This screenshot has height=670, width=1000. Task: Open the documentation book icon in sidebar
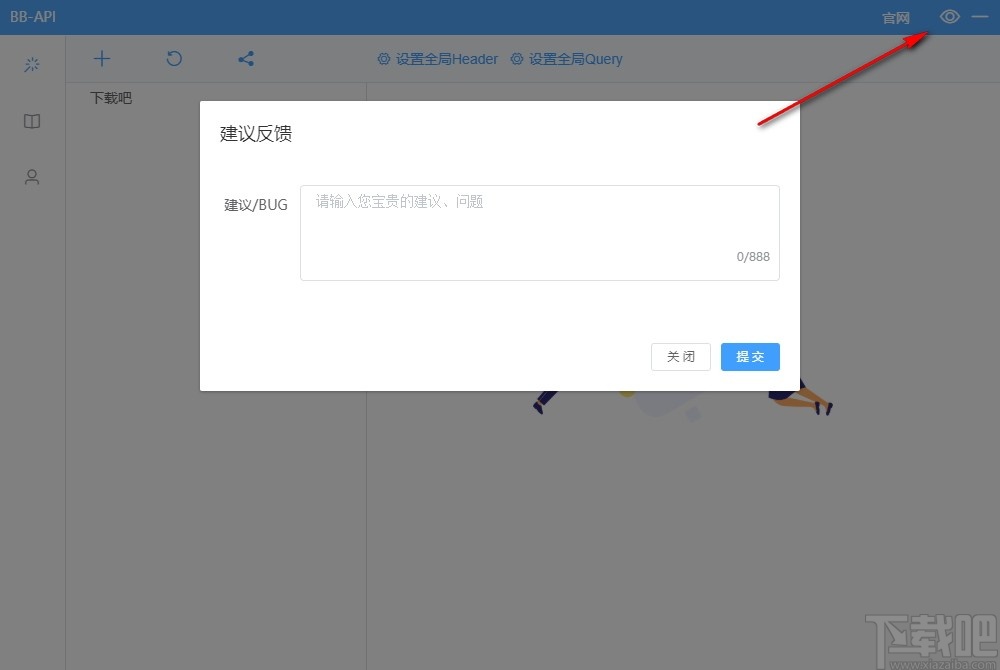point(31,121)
